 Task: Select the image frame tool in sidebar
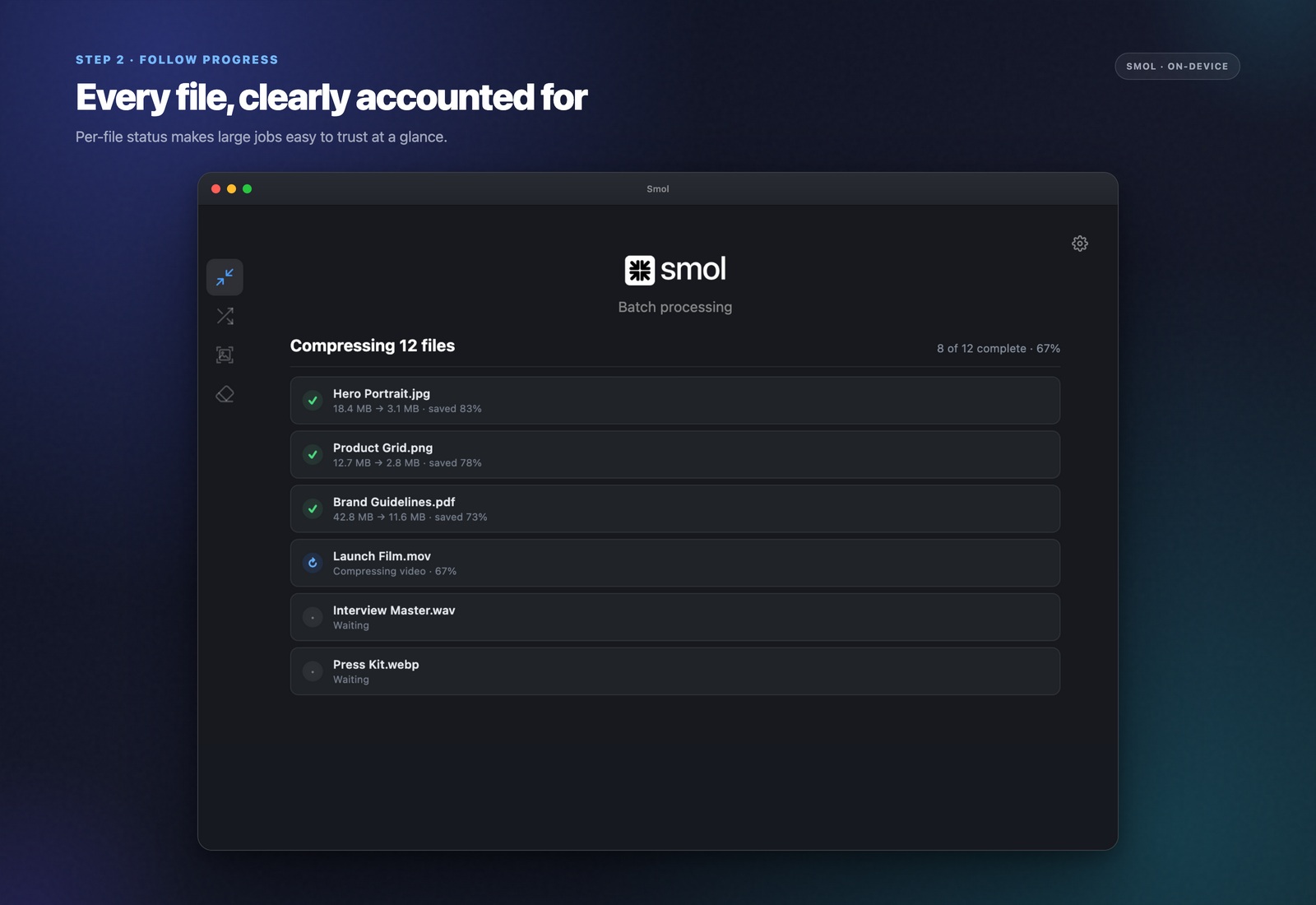[225, 355]
